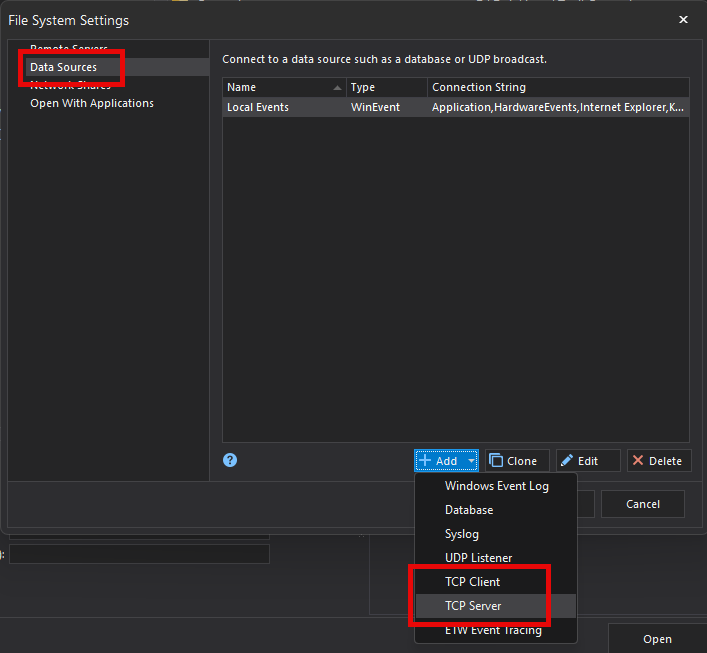Clone the selected data source
The height and width of the screenshot is (653, 707).
[x=517, y=460]
